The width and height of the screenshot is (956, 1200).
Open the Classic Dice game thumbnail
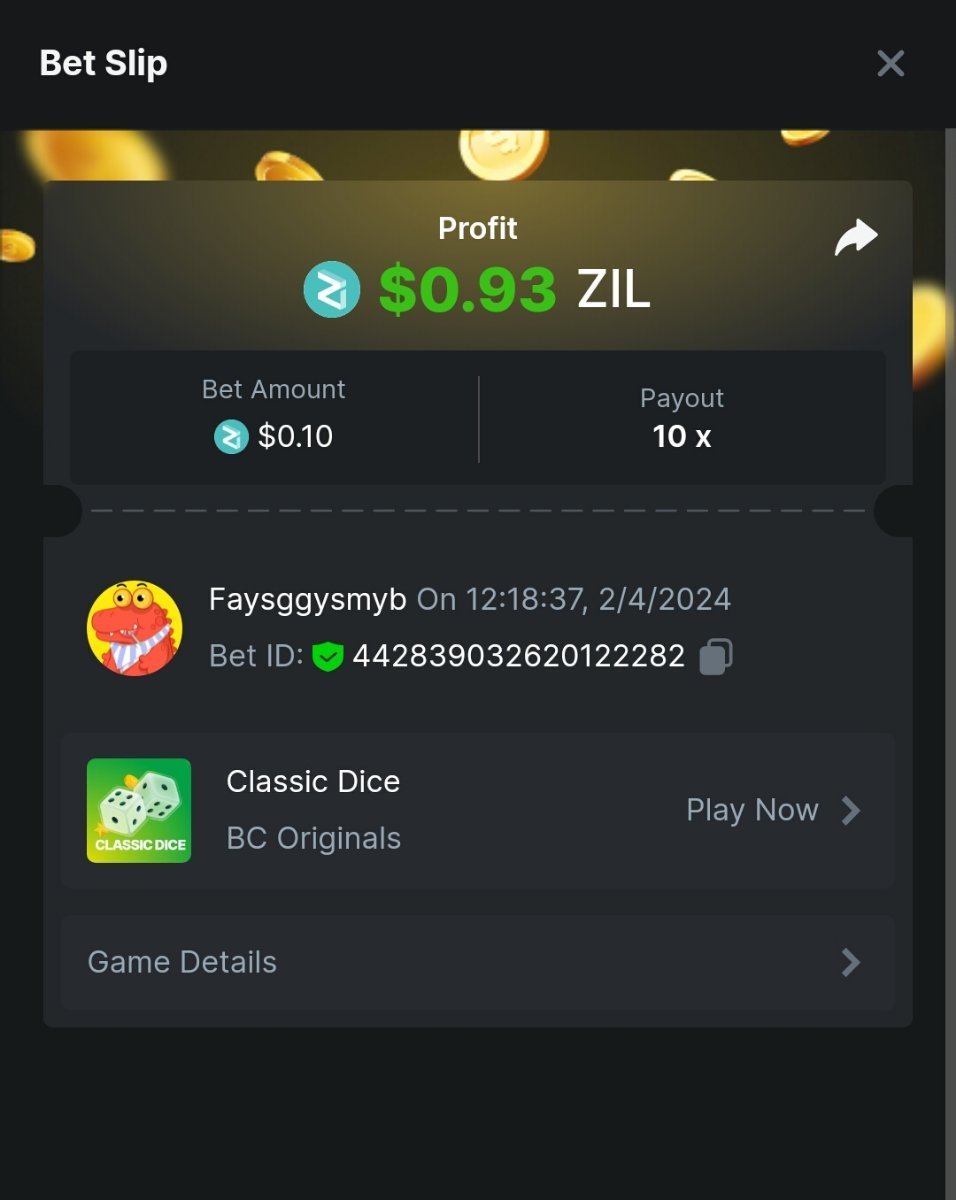pos(139,810)
